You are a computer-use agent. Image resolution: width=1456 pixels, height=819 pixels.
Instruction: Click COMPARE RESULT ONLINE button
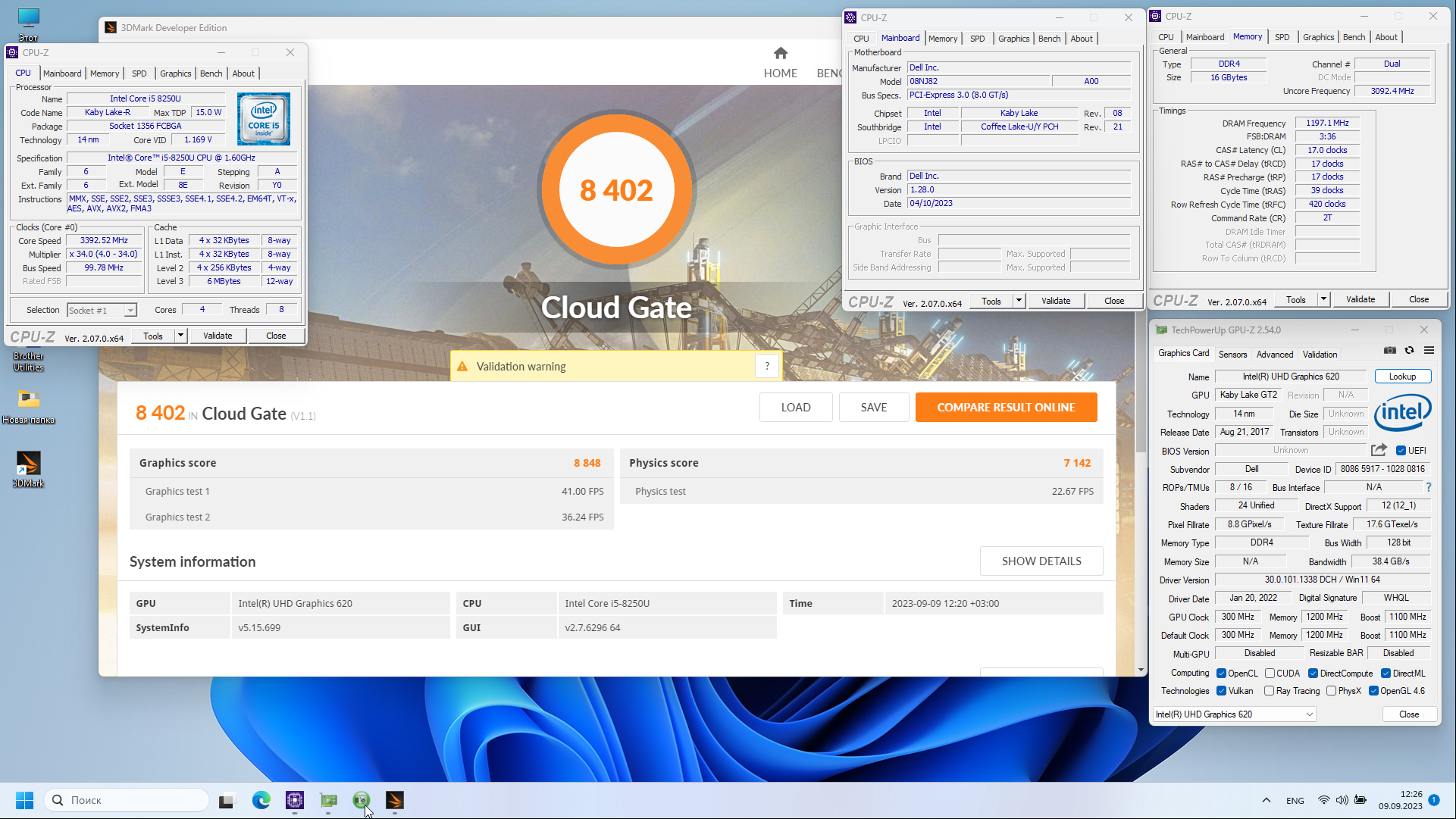[x=1006, y=408]
